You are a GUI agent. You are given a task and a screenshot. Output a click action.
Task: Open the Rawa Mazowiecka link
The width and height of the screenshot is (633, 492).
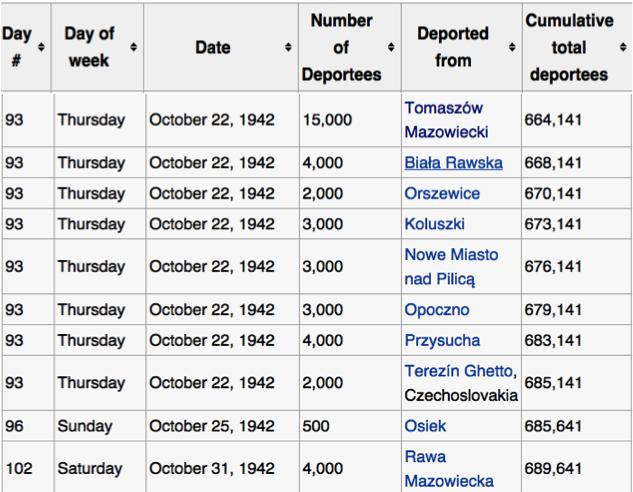449,469
